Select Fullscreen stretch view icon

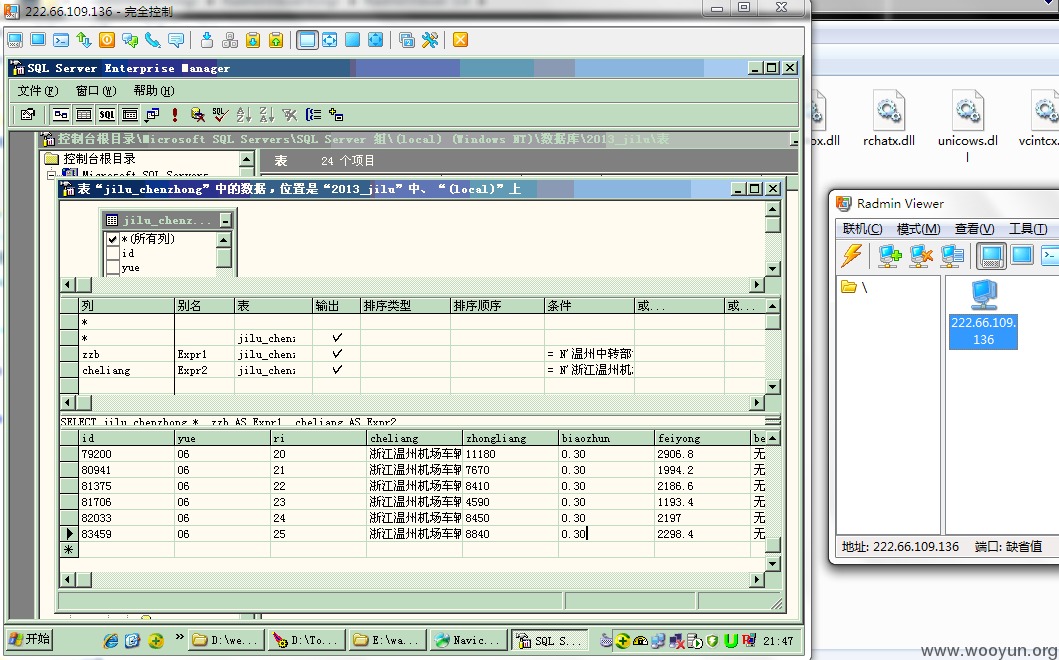[376, 40]
